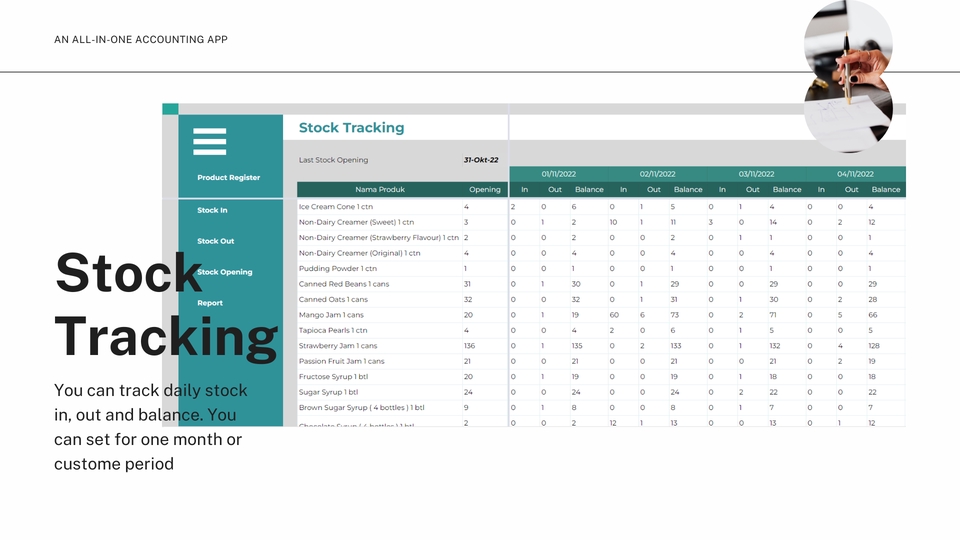This screenshot has width=960, height=540.
Task: Select Mango Jam 1 cans product
Action: [x=331, y=315]
